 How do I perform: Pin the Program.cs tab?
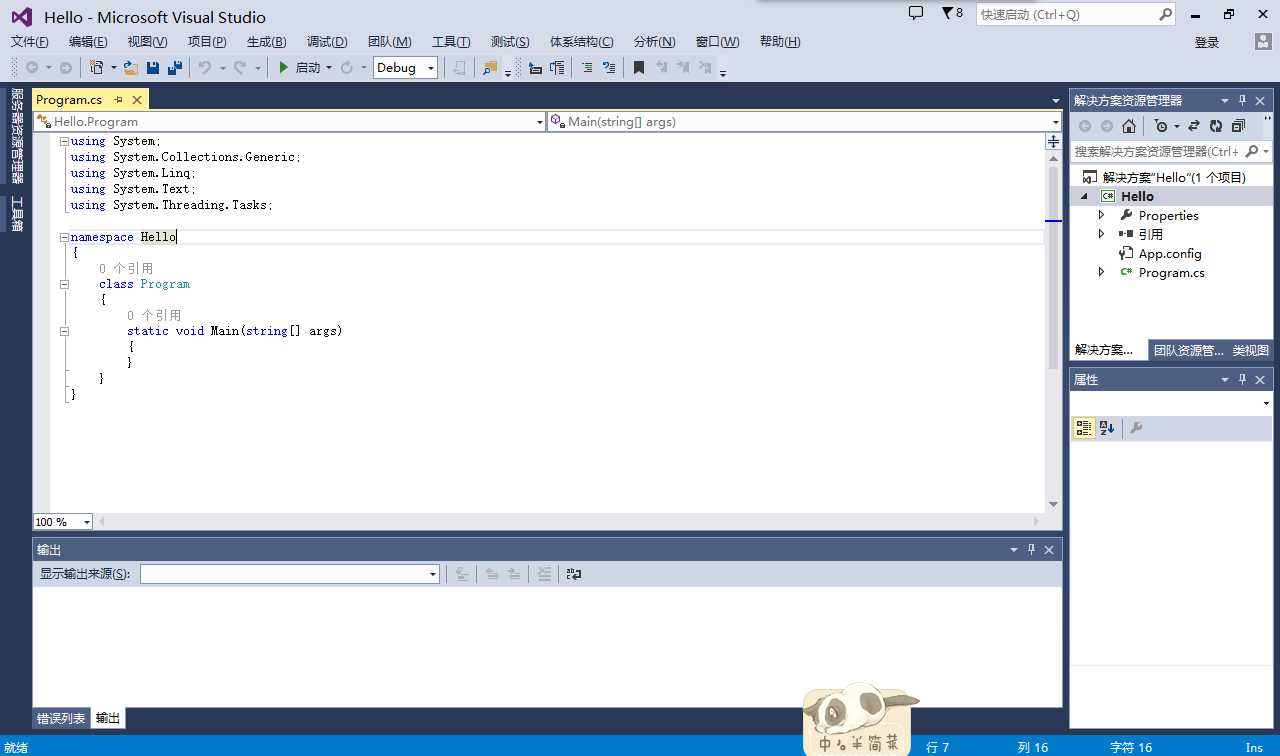(x=118, y=99)
